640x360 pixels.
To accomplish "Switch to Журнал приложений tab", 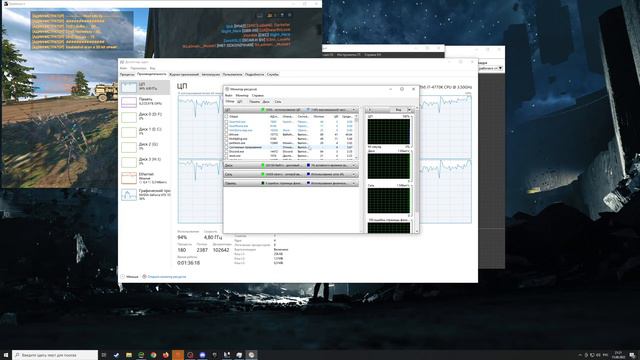I will [184, 74].
